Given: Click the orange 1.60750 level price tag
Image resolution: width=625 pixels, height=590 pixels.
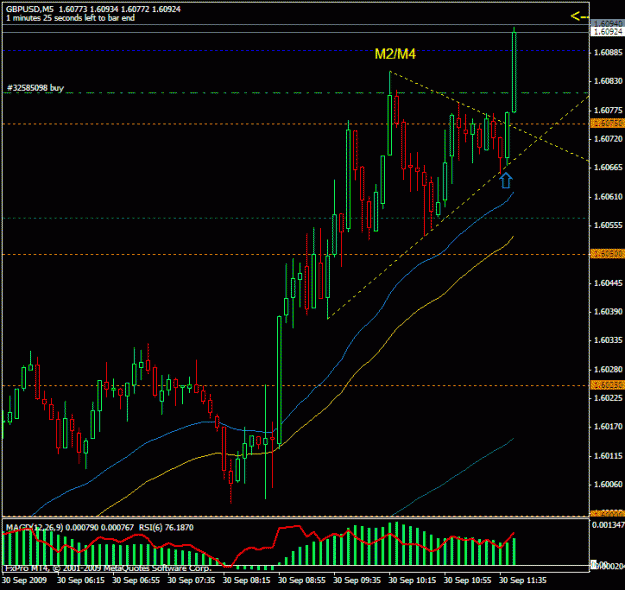Looking at the screenshot, I should tap(607, 123).
